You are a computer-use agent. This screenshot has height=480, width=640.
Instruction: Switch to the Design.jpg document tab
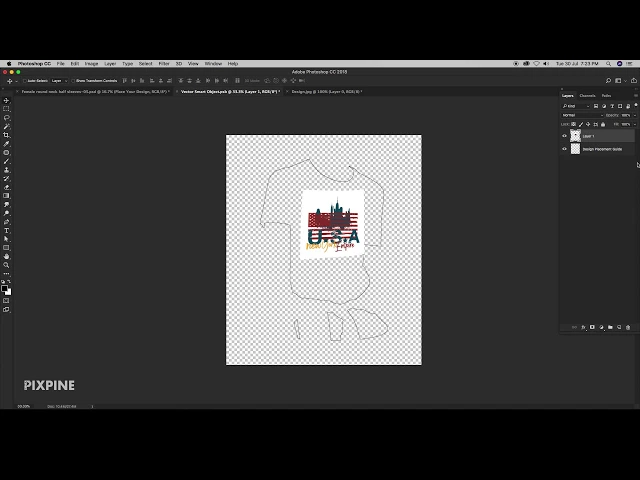coord(327,92)
